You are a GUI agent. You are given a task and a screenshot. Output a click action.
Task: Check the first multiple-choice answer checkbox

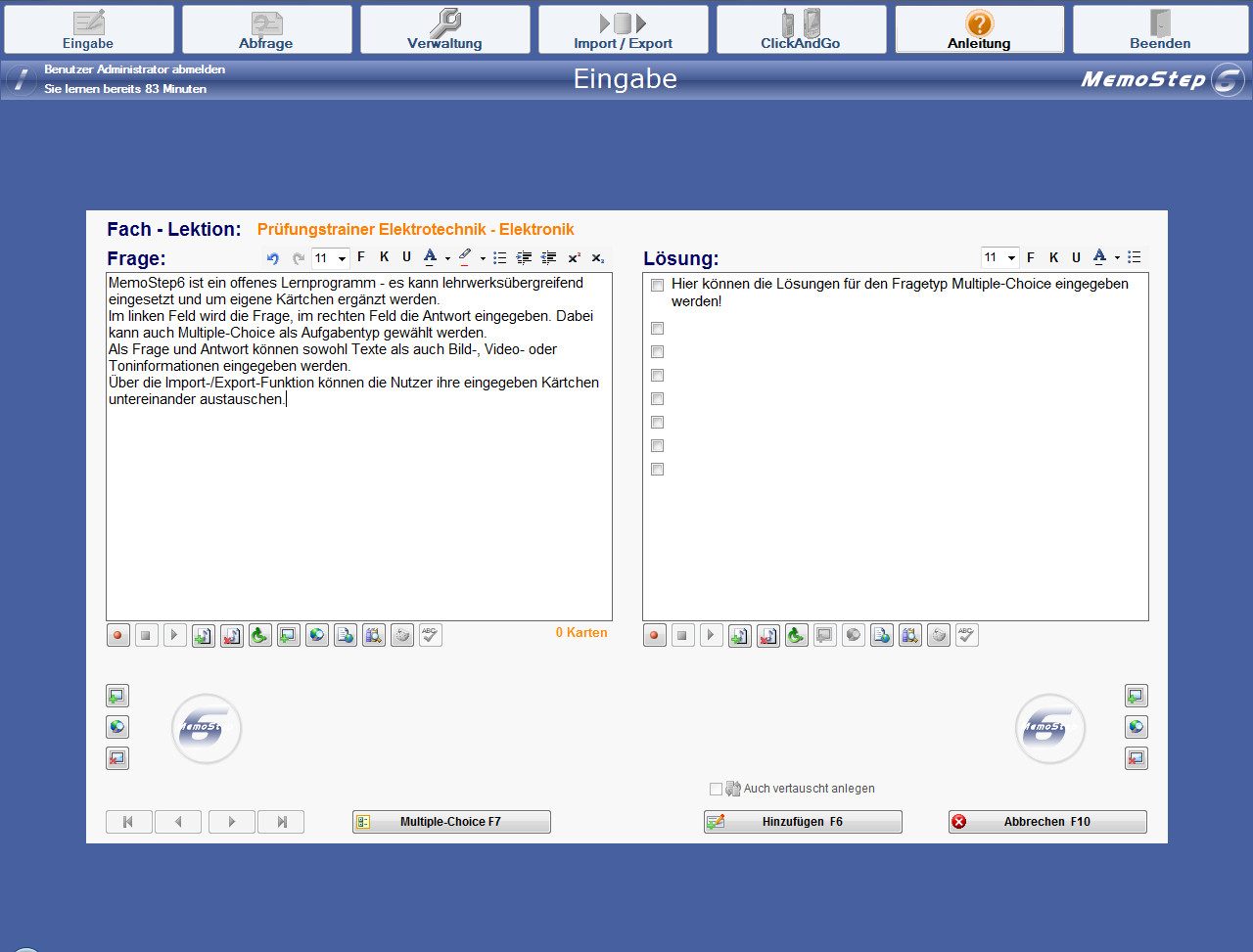658,286
